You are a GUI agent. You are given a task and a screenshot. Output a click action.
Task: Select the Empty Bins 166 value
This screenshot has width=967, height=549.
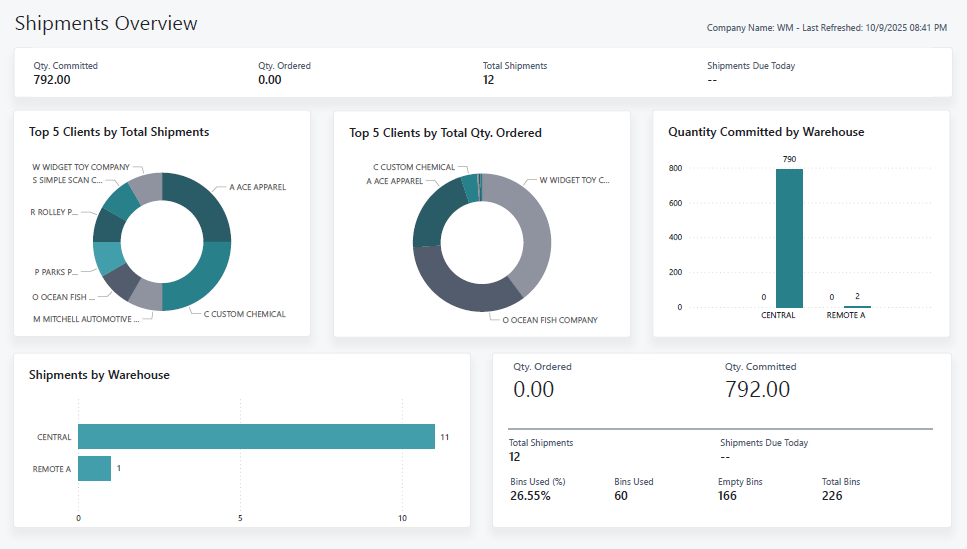pos(727,496)
